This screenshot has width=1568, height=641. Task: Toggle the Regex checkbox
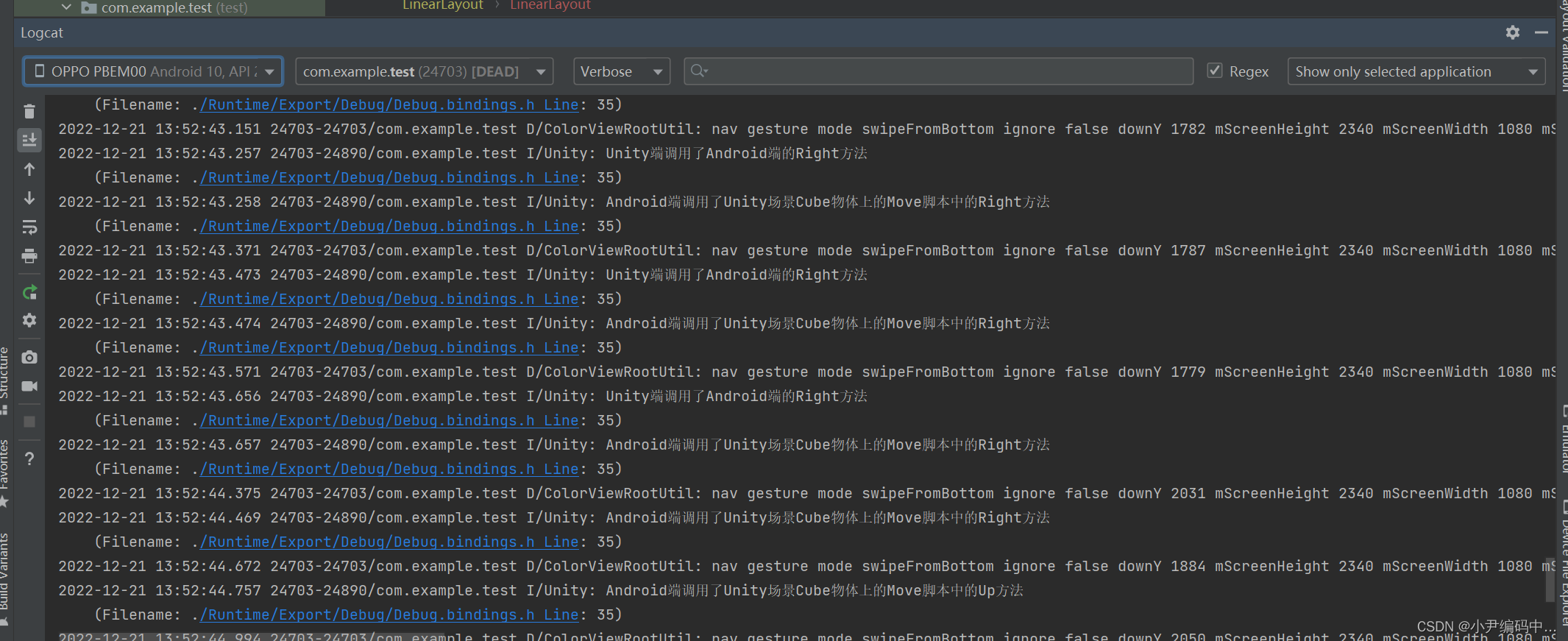point(1215,71)
